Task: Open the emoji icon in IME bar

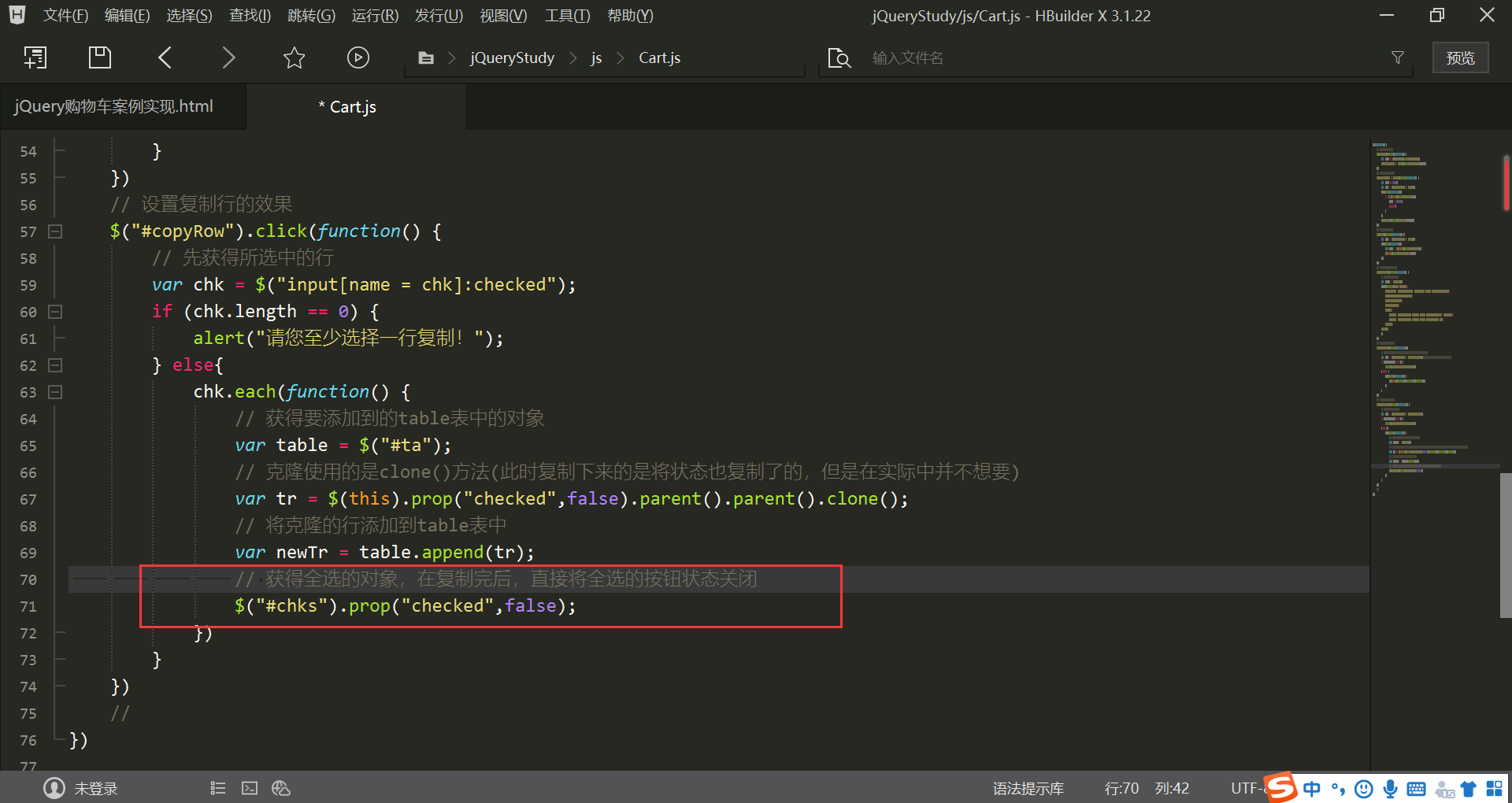Action: [1364, 788]
